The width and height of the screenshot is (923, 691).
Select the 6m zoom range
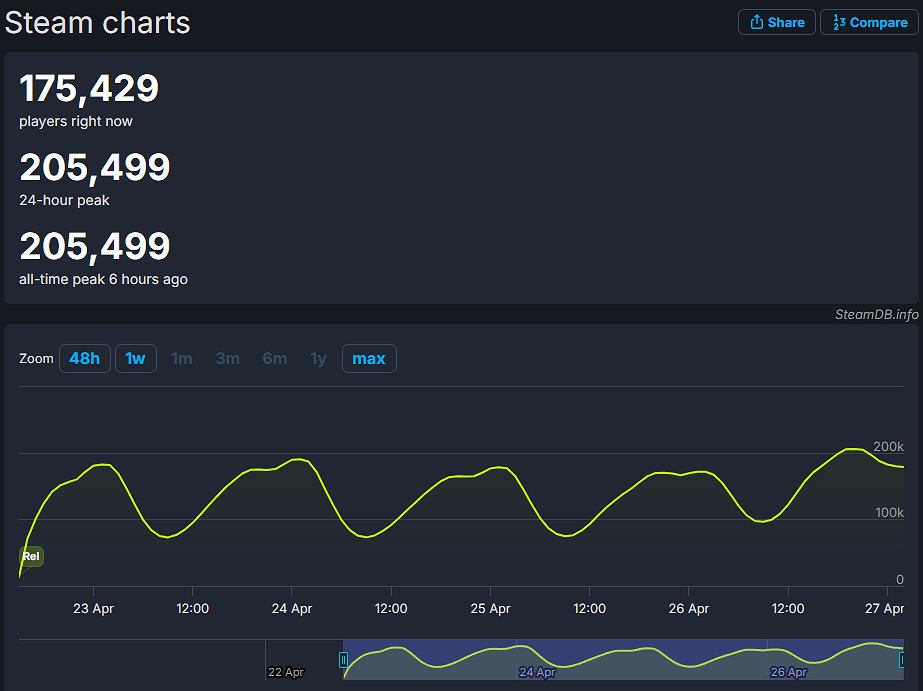tap(275, 358)
